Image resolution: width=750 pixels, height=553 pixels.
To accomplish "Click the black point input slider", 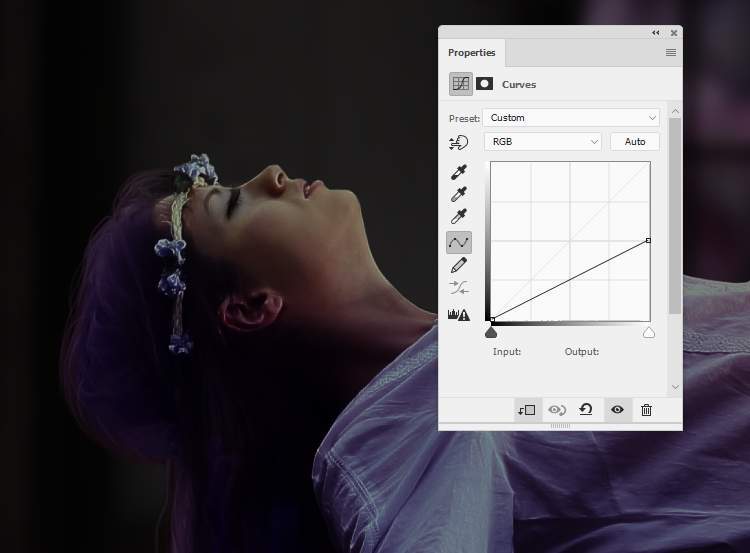I will tap(491, 332).
